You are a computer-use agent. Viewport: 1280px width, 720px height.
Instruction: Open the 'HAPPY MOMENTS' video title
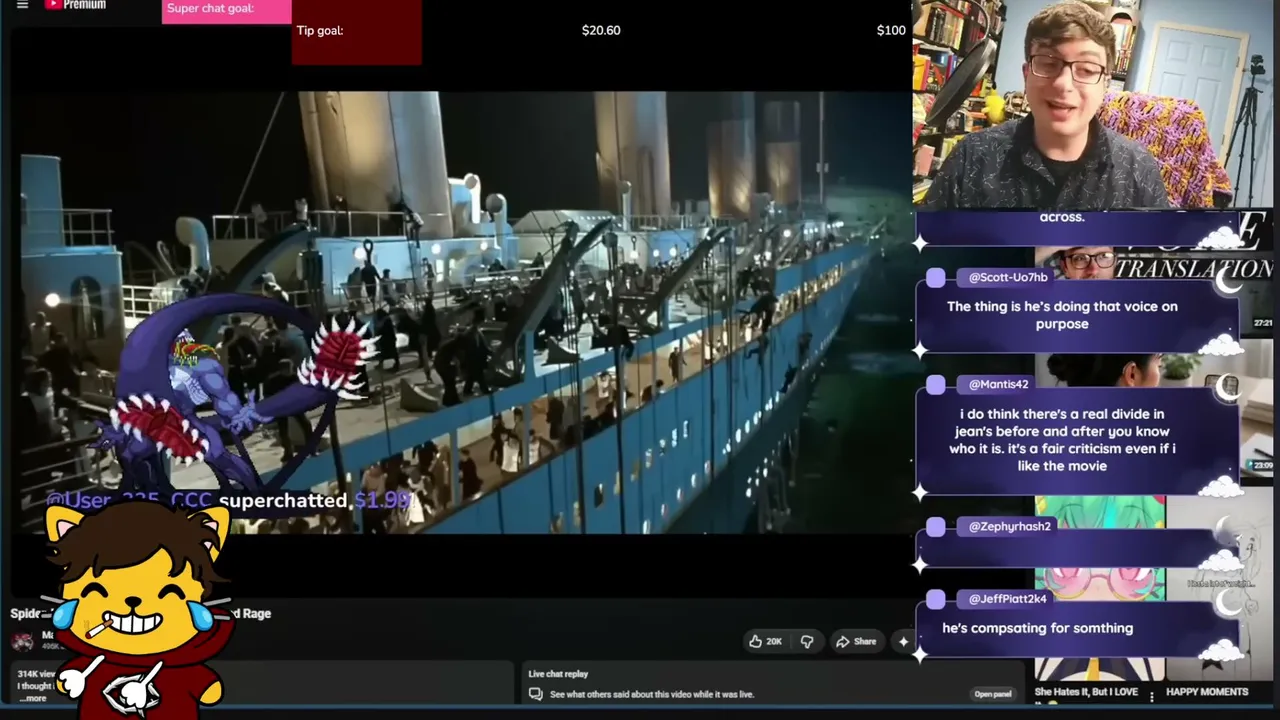click(1207, 692)
